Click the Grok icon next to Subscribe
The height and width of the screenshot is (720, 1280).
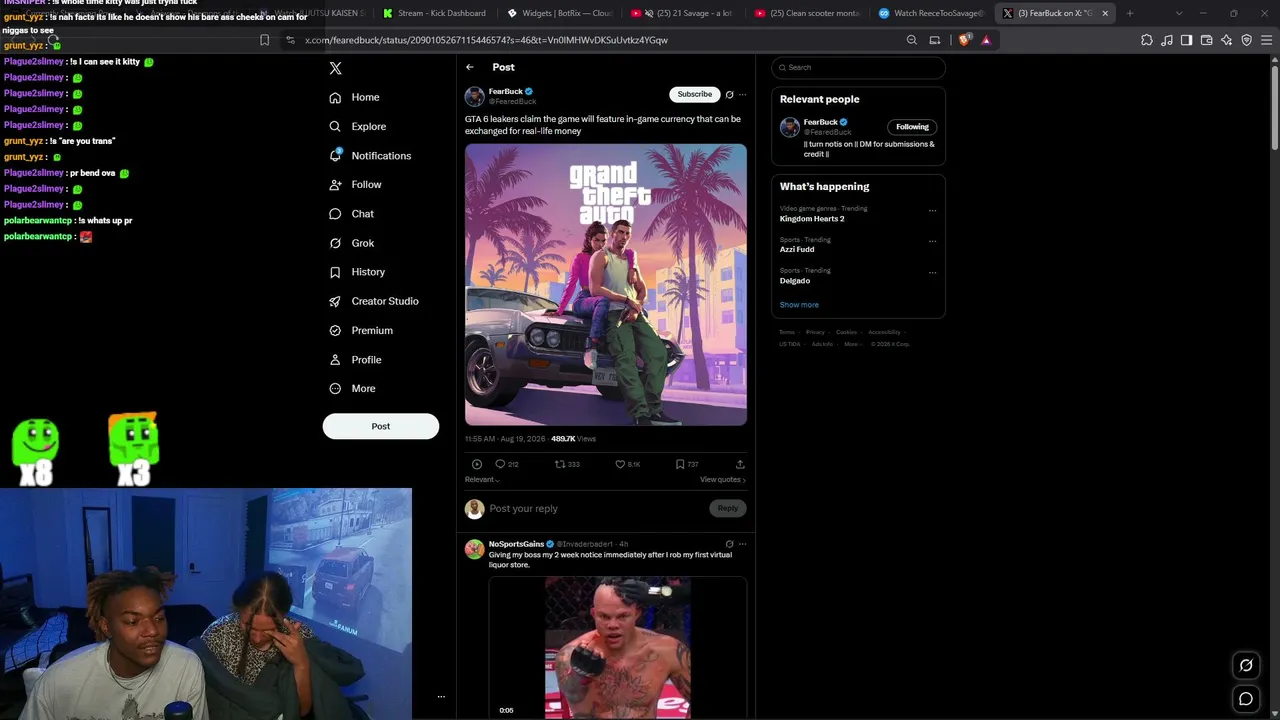click(729, 95)
